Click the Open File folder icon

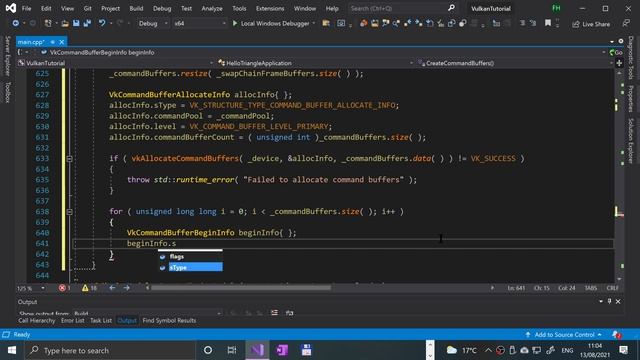[65, 24]
